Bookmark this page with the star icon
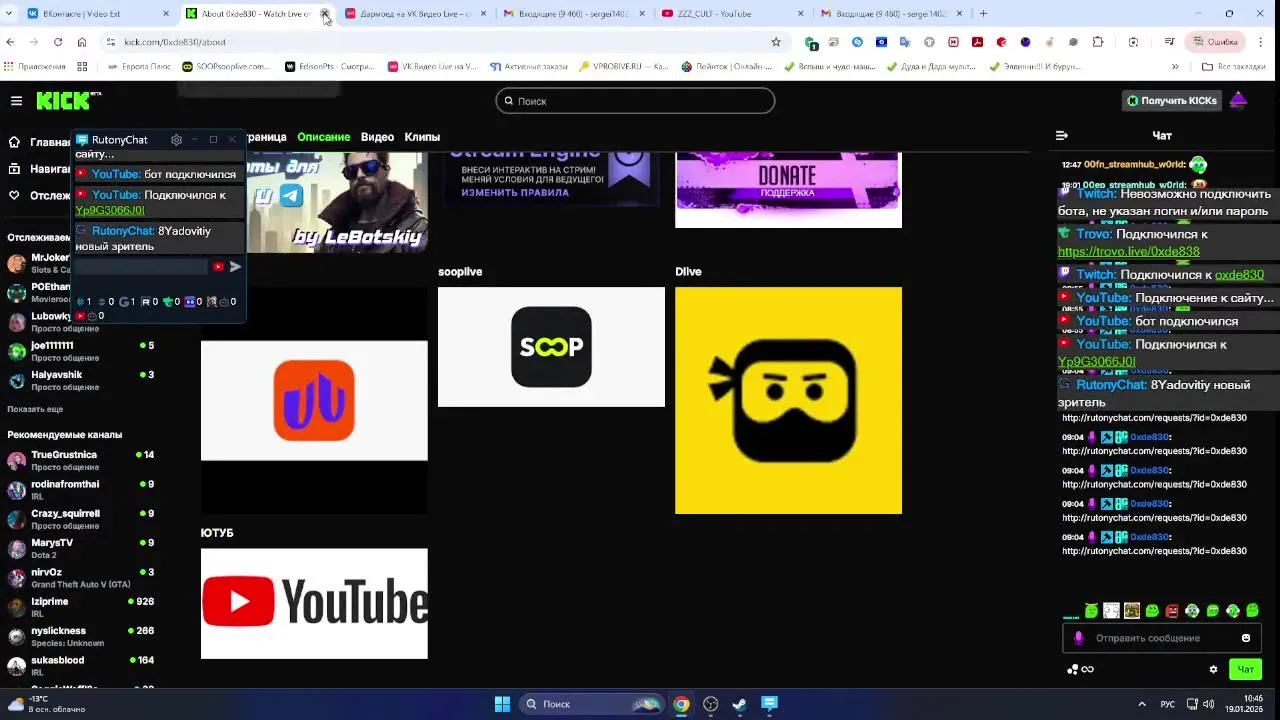 point(775,42)
